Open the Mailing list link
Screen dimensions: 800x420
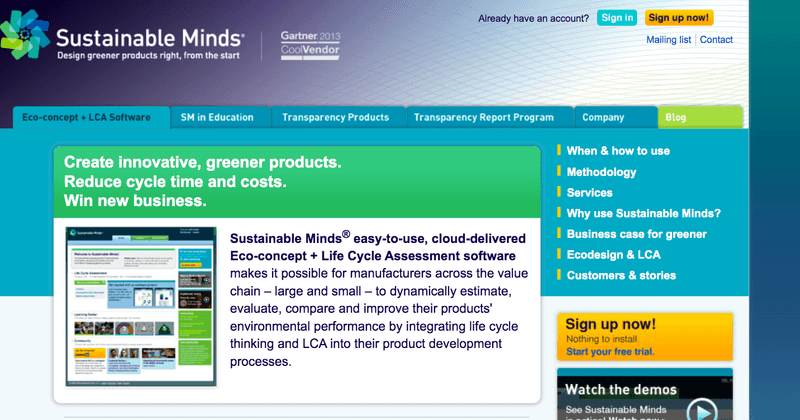670,40
